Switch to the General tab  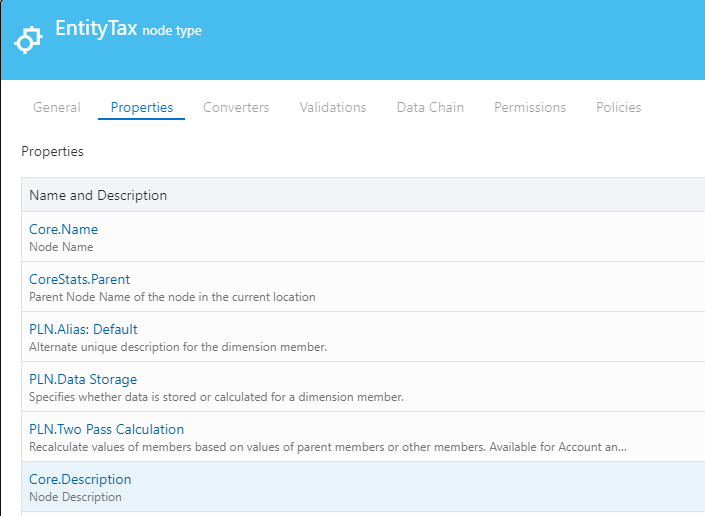tap(57, 107)
